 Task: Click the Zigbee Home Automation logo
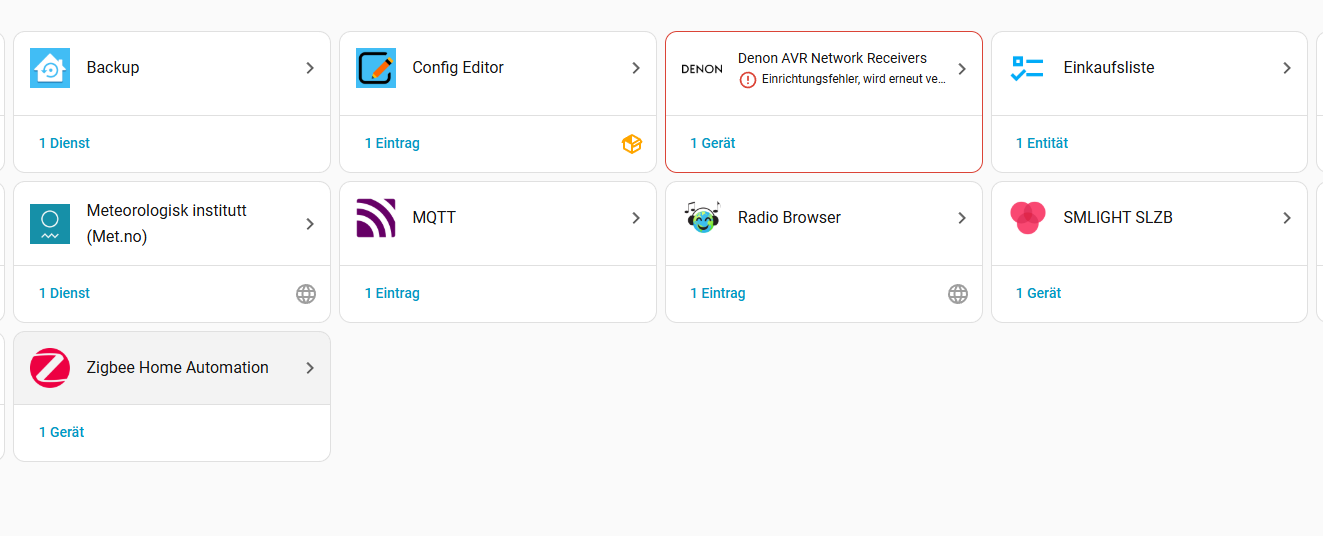click(50, 368)
